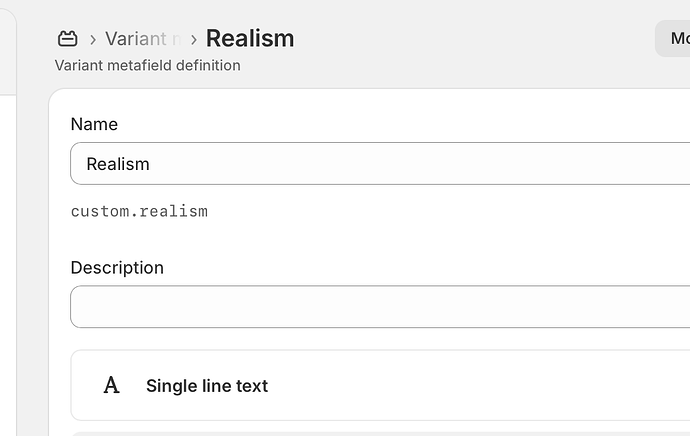Open the partially visible More actions button
The width and height of the screenshot is (690, 436).
(x=675, y=39)
